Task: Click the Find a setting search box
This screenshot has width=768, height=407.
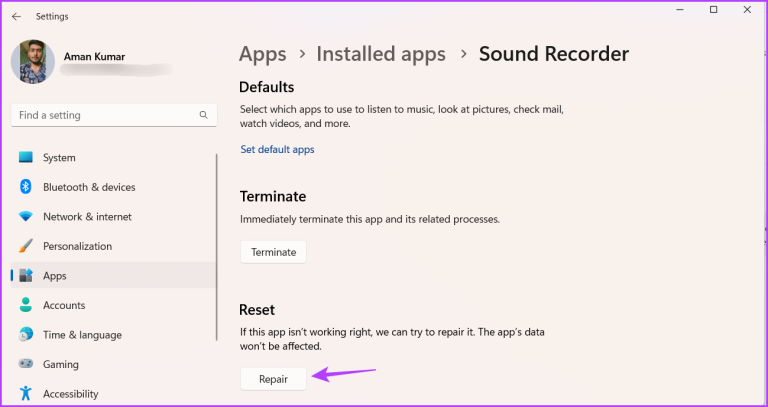Action: 114,115
